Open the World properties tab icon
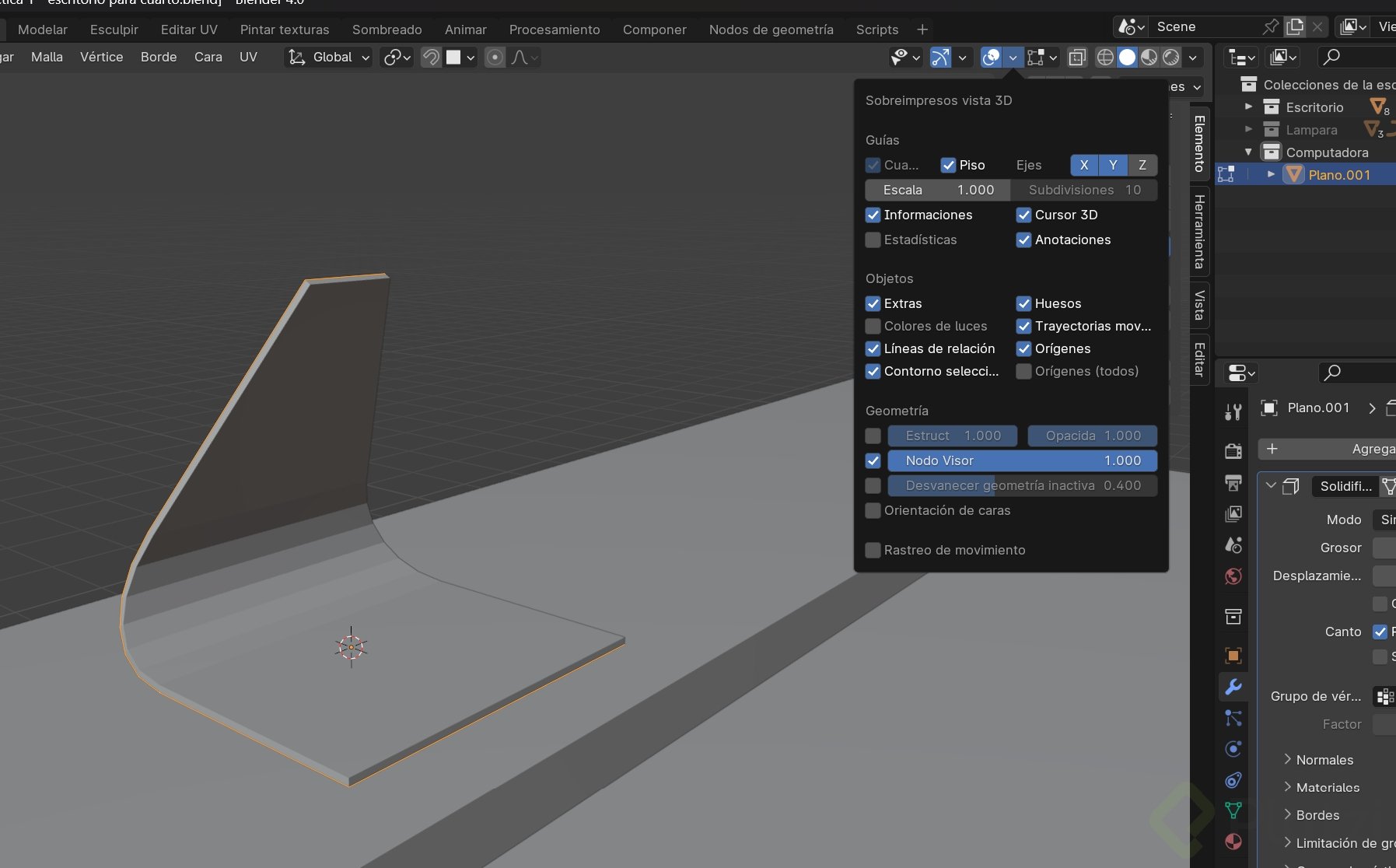Viewport: 1396px width, 868px height. tap(1233, 576)
